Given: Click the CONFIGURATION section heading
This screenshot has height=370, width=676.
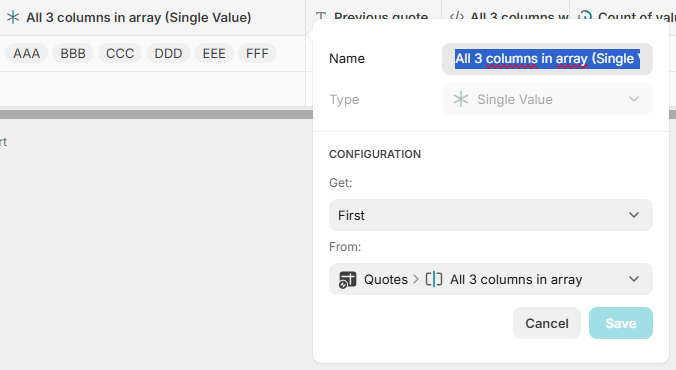Looking at the screenshot, I should tap(375, 154).
